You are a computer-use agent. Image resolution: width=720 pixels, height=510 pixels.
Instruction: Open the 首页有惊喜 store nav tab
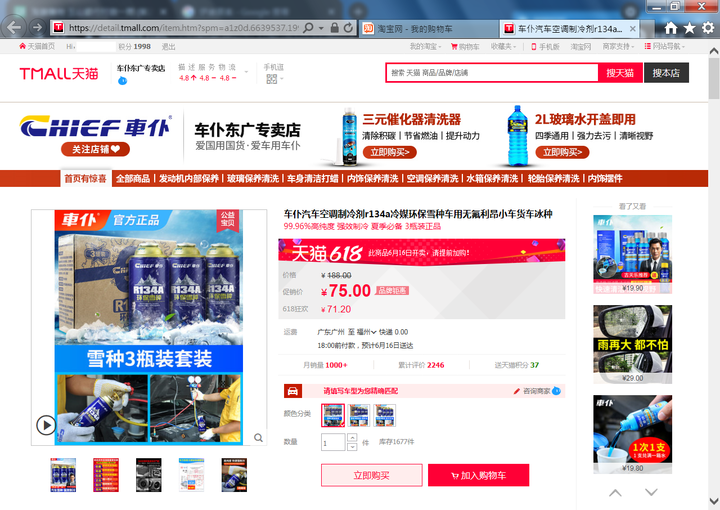[85, 179]
